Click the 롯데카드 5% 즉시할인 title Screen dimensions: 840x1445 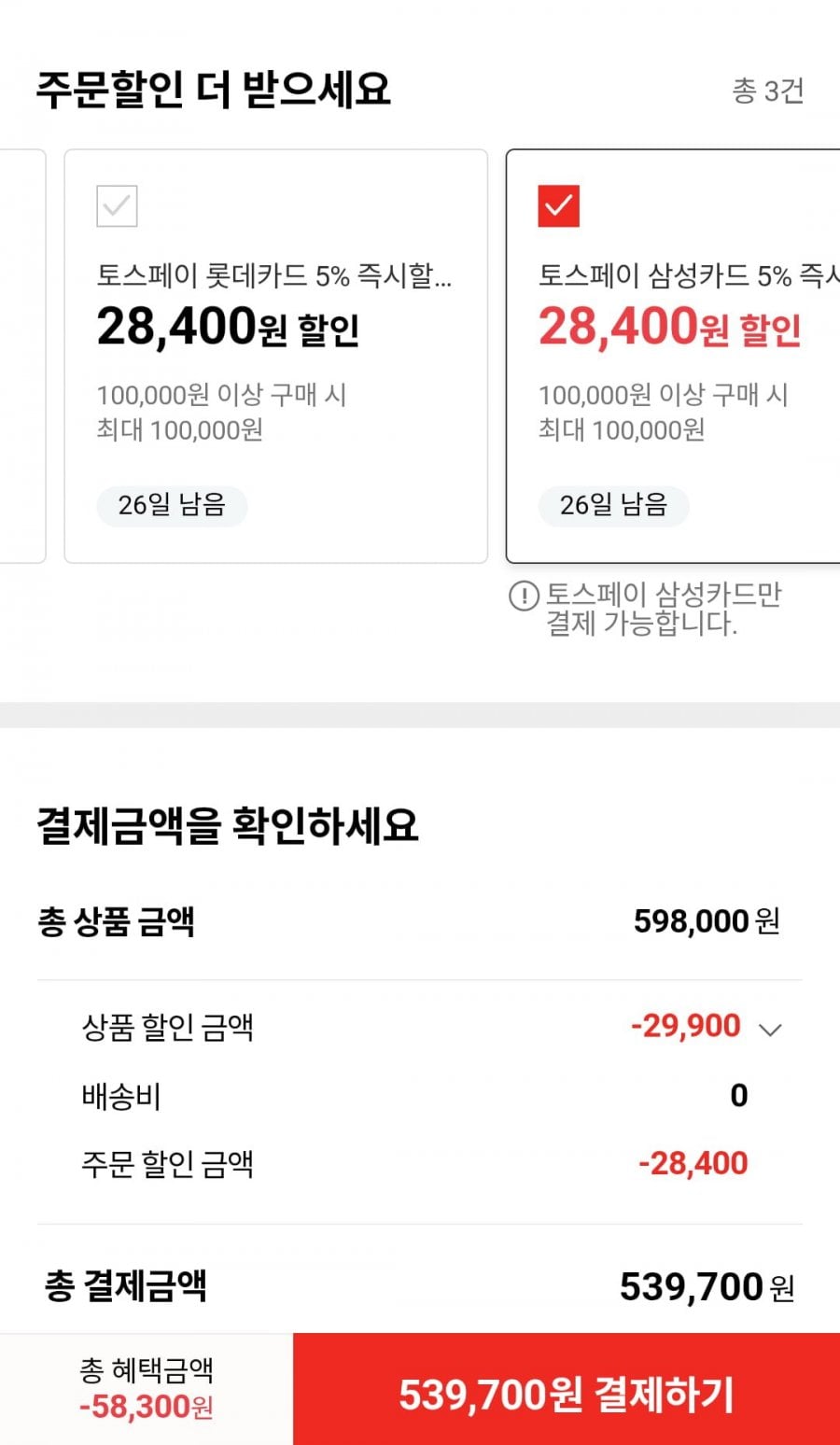click(x=273, y=275)
